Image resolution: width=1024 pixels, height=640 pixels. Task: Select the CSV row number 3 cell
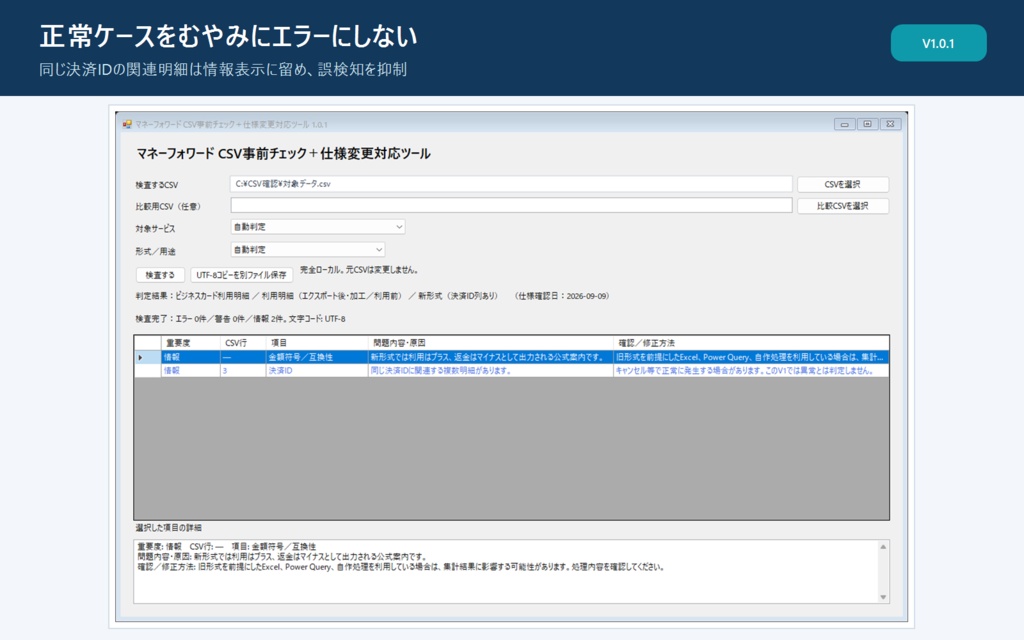click(x=243, y=370)
